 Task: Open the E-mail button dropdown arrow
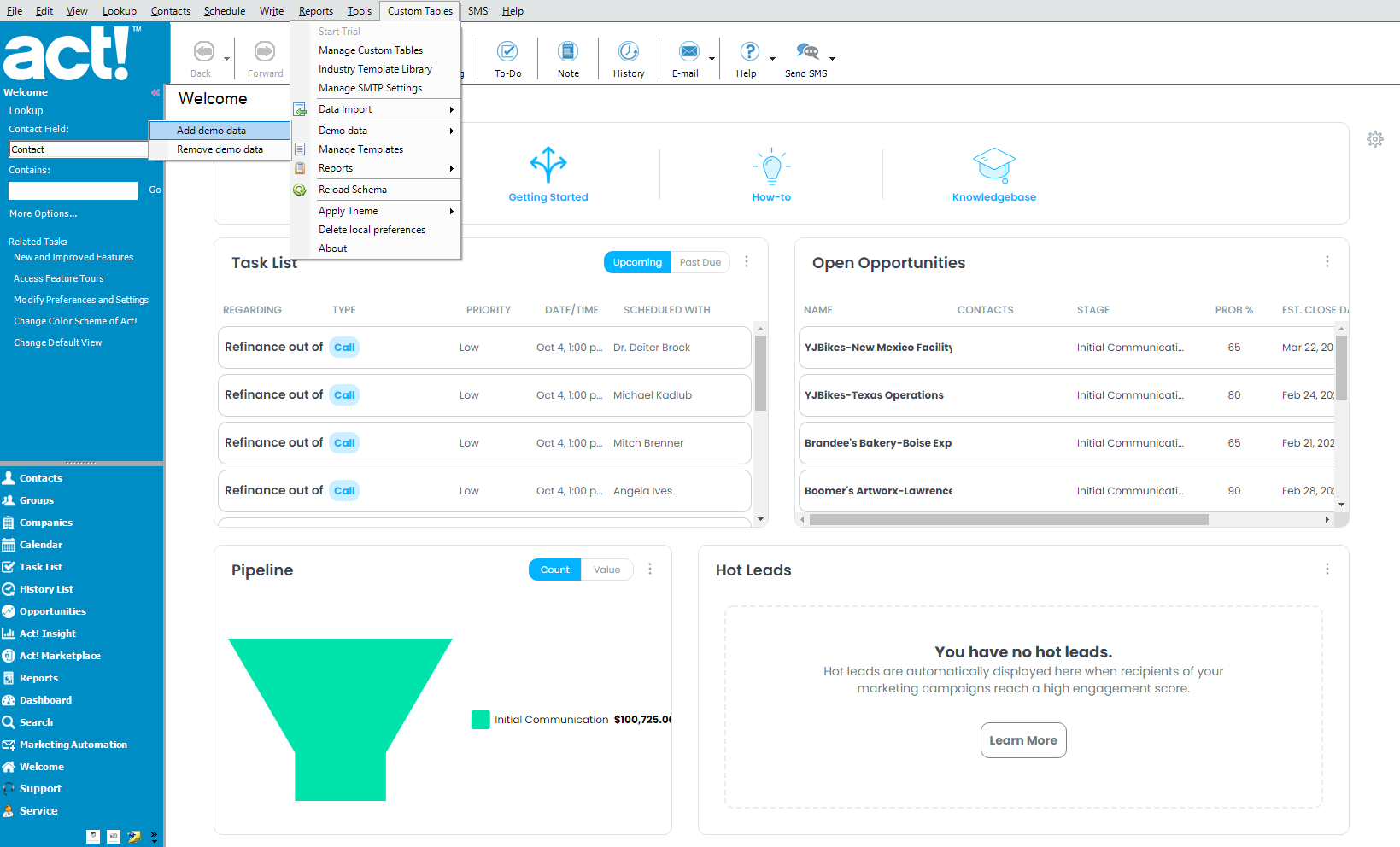pyautogui.click(x=712, y=59)
